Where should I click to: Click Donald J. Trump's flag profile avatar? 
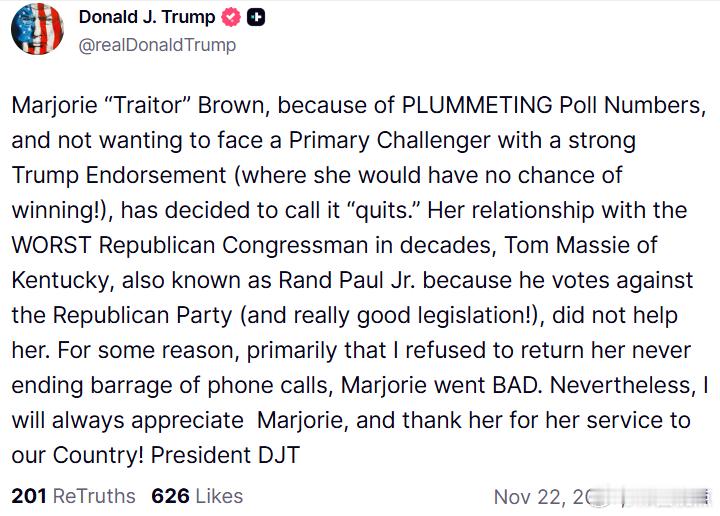(37, 29)
